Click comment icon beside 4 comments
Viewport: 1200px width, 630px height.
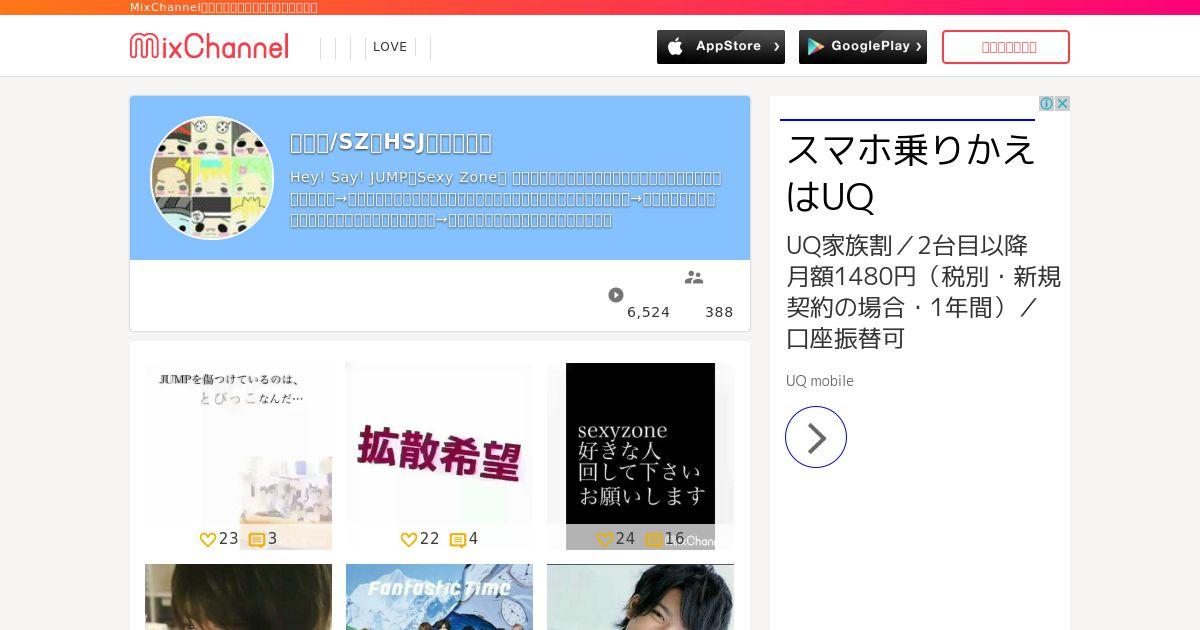click(458, 540)
